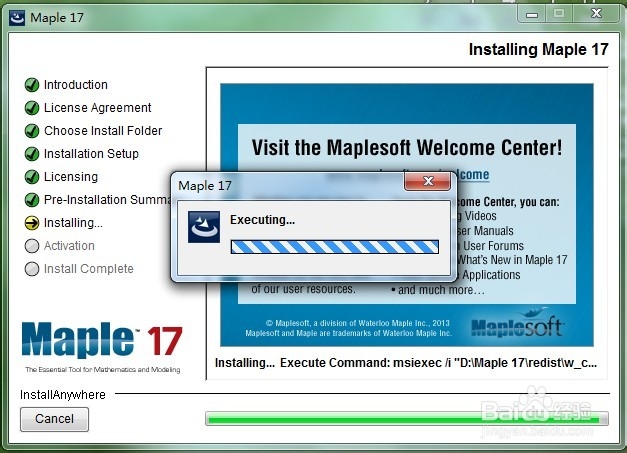Select the Choose Install Folder step label
The width and height of the screenshot is (627, 453).
(x=103, y=131)
